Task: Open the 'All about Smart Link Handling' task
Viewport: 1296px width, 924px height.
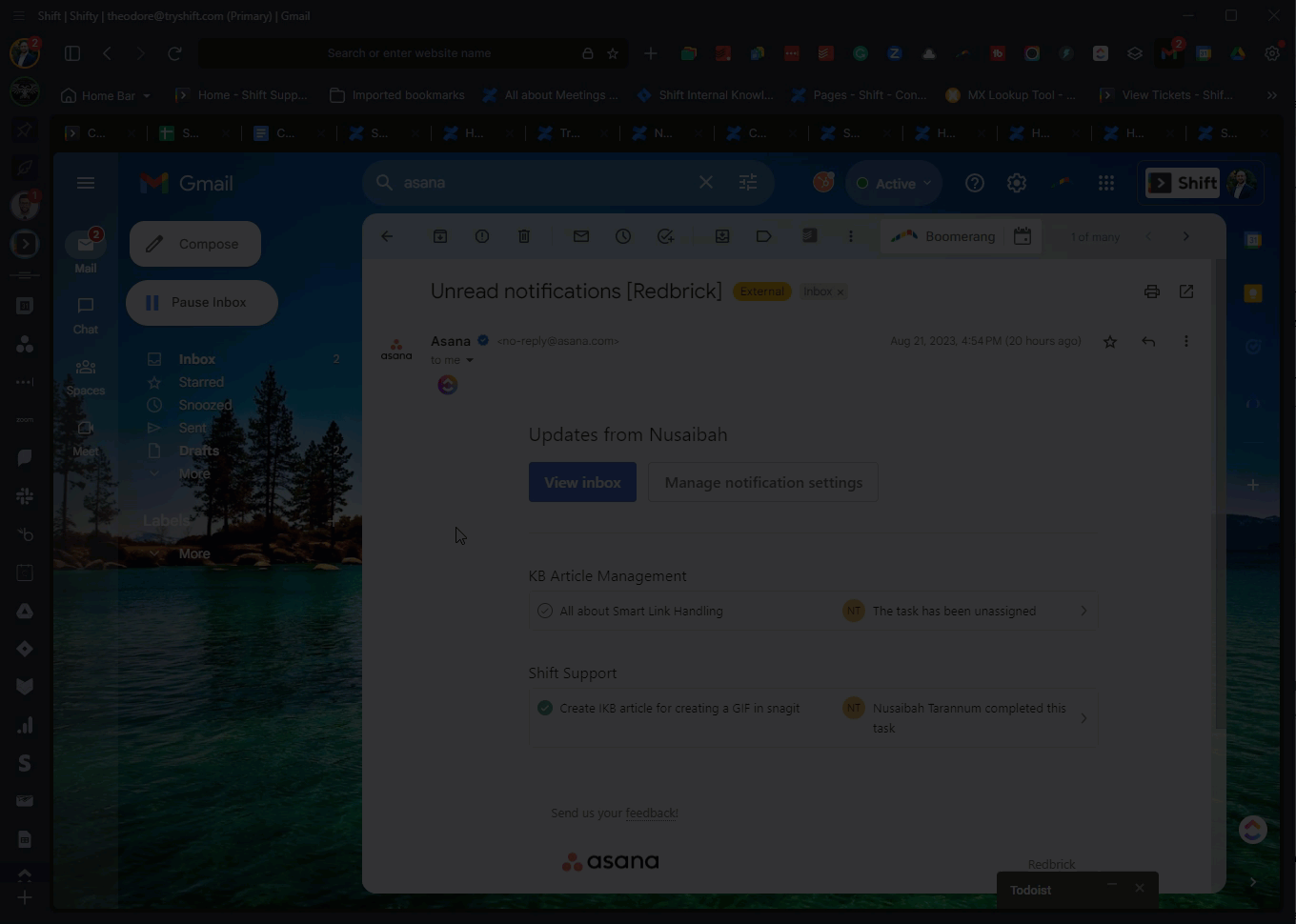Action: (x=641, y=612)
